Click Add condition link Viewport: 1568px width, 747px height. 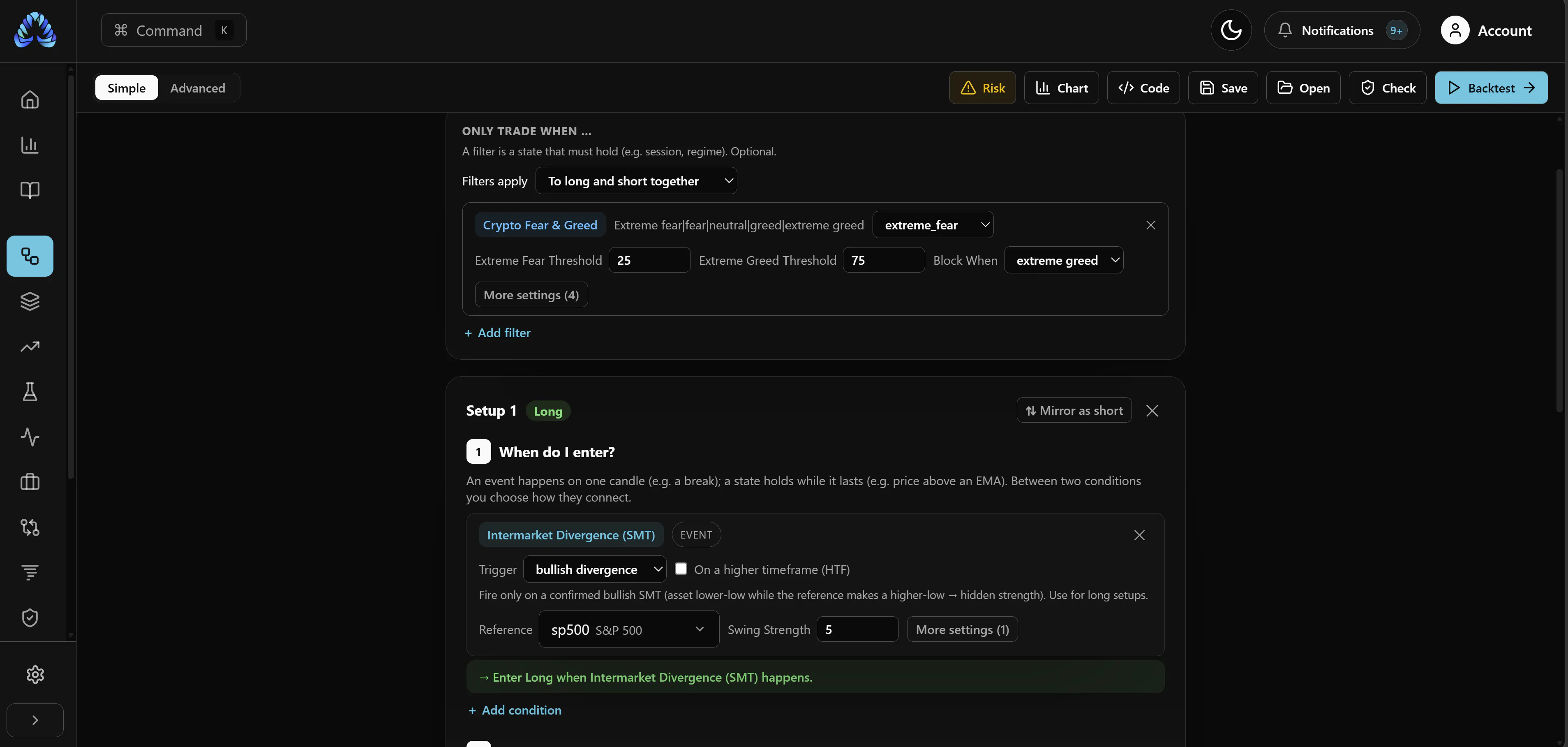tap(515, 710)
